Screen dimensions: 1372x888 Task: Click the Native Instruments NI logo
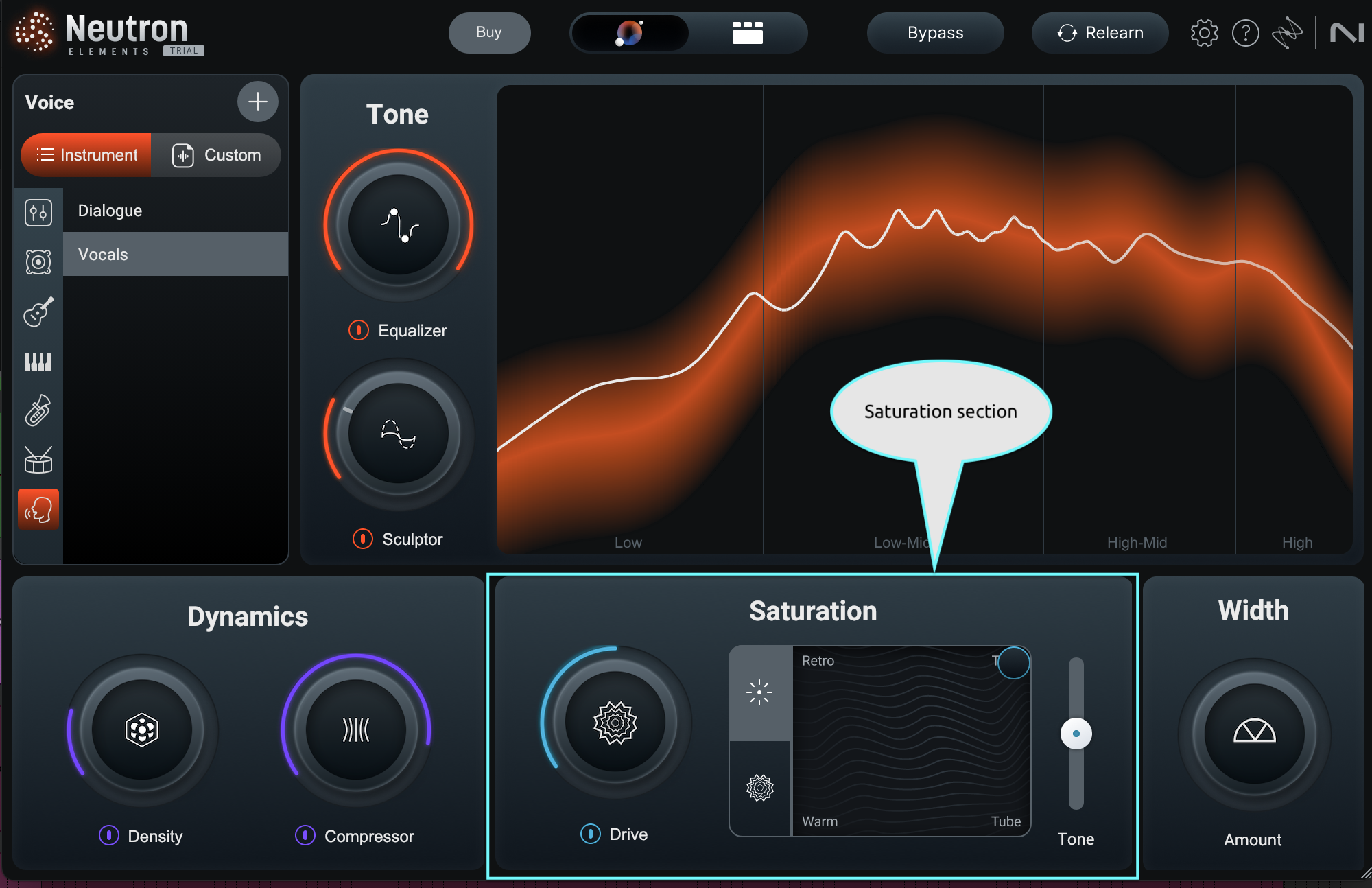(x=1347, y=32)
